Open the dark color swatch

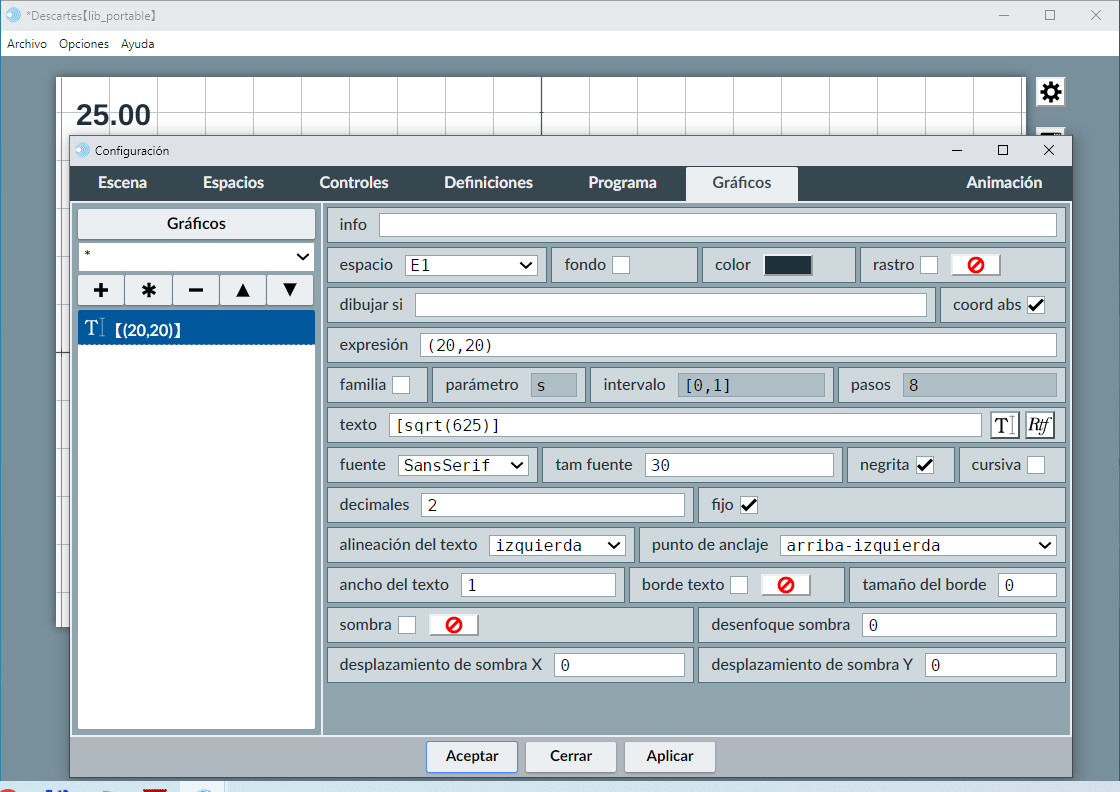pyautogui.click(x=788, y=265)
